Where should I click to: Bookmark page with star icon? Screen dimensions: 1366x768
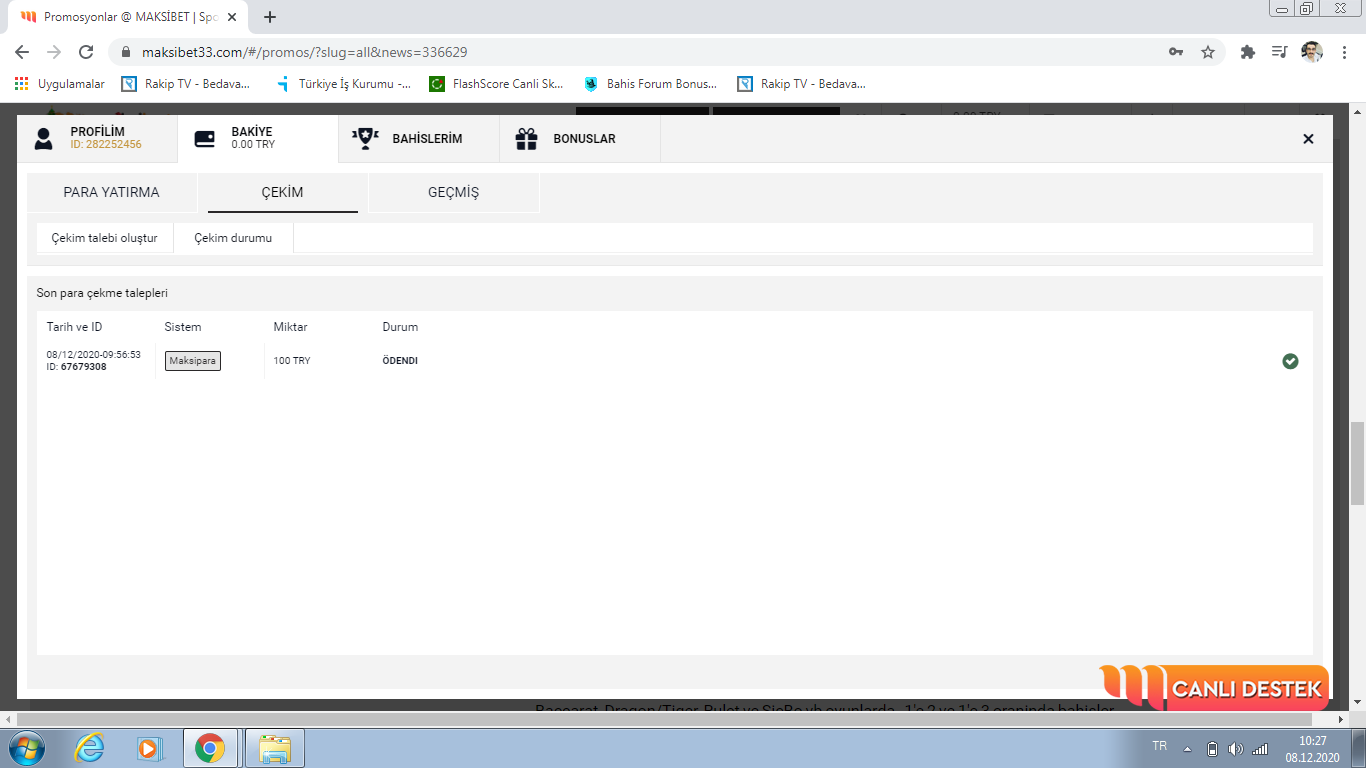[x=1208, y=52]
